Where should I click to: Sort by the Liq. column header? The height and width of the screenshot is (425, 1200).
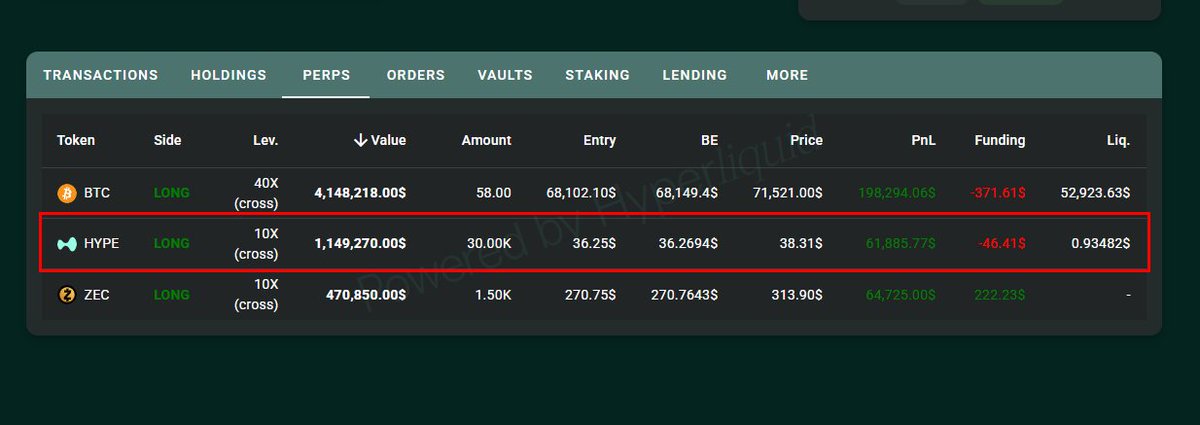pyautogui.click(x=1117, y=140)
